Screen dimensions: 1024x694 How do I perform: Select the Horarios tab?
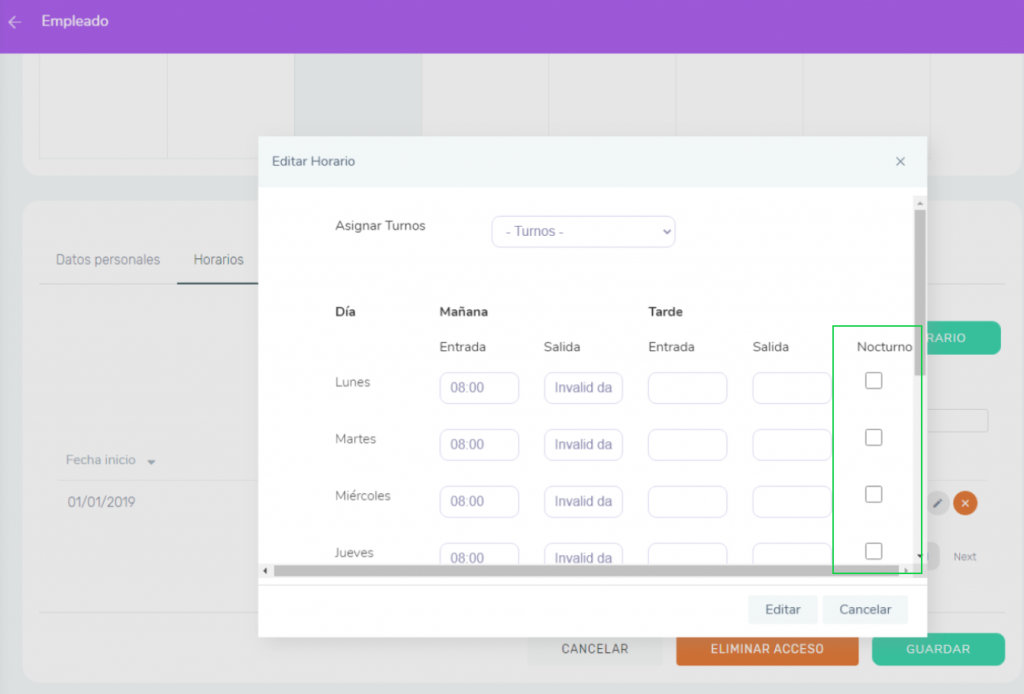pyautogui.click(x=218, y=260)
